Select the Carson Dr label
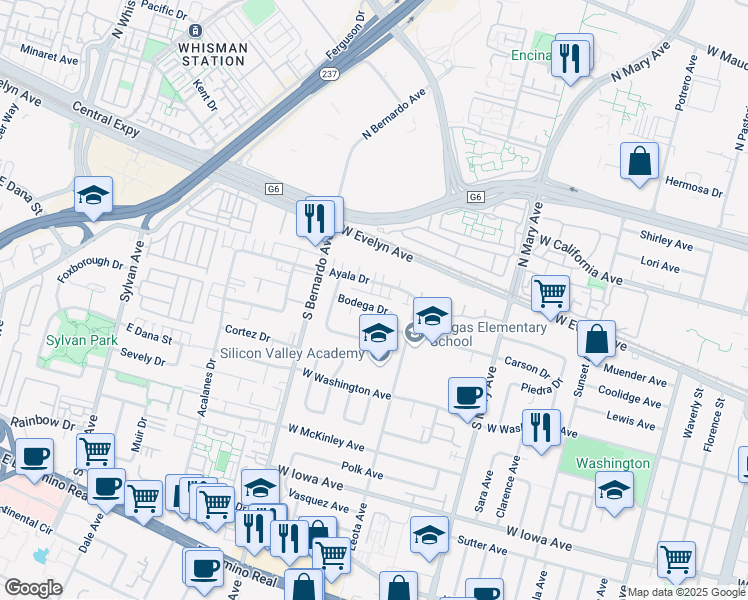Screen dimensions: 748x600 [x=527, y=367]
